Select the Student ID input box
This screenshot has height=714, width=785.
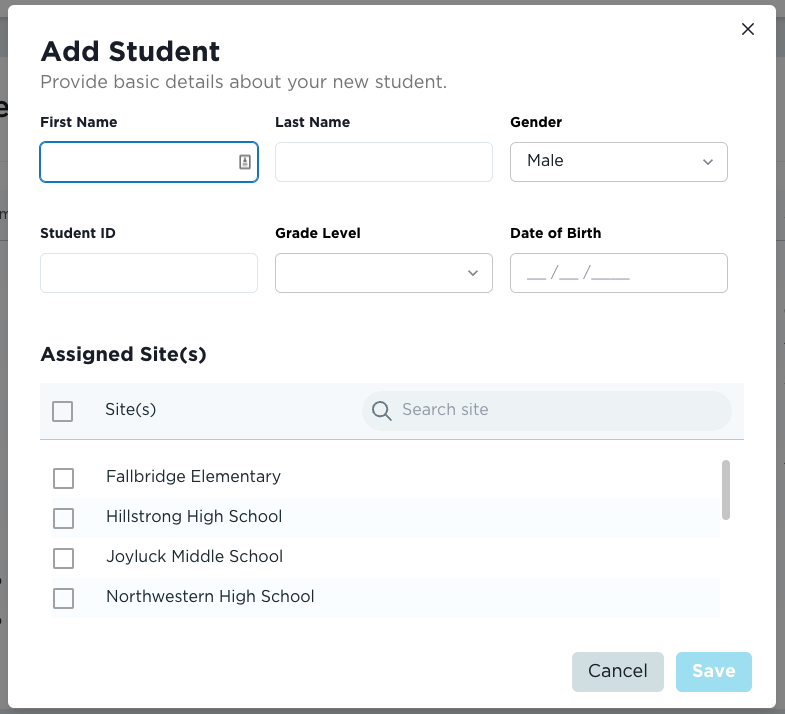[x=148, y=273]
